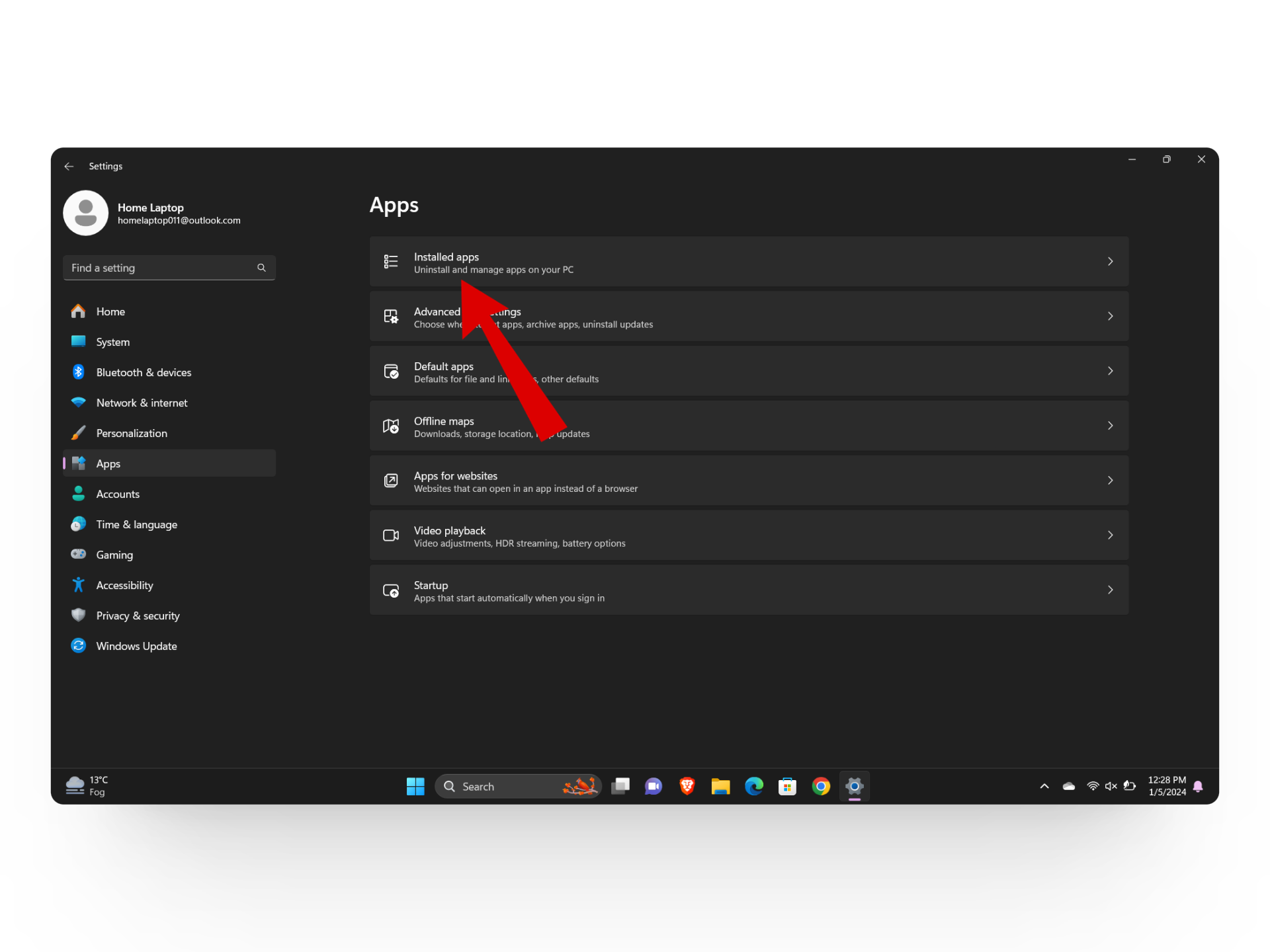Go to Windows Update section
1270x952 pixels.
click(x=136, y=646)
